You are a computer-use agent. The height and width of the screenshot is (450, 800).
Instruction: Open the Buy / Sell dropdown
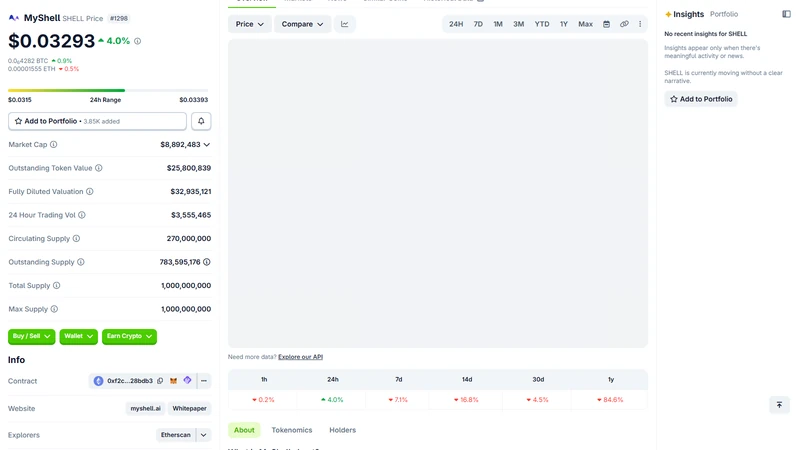(32, 336)
